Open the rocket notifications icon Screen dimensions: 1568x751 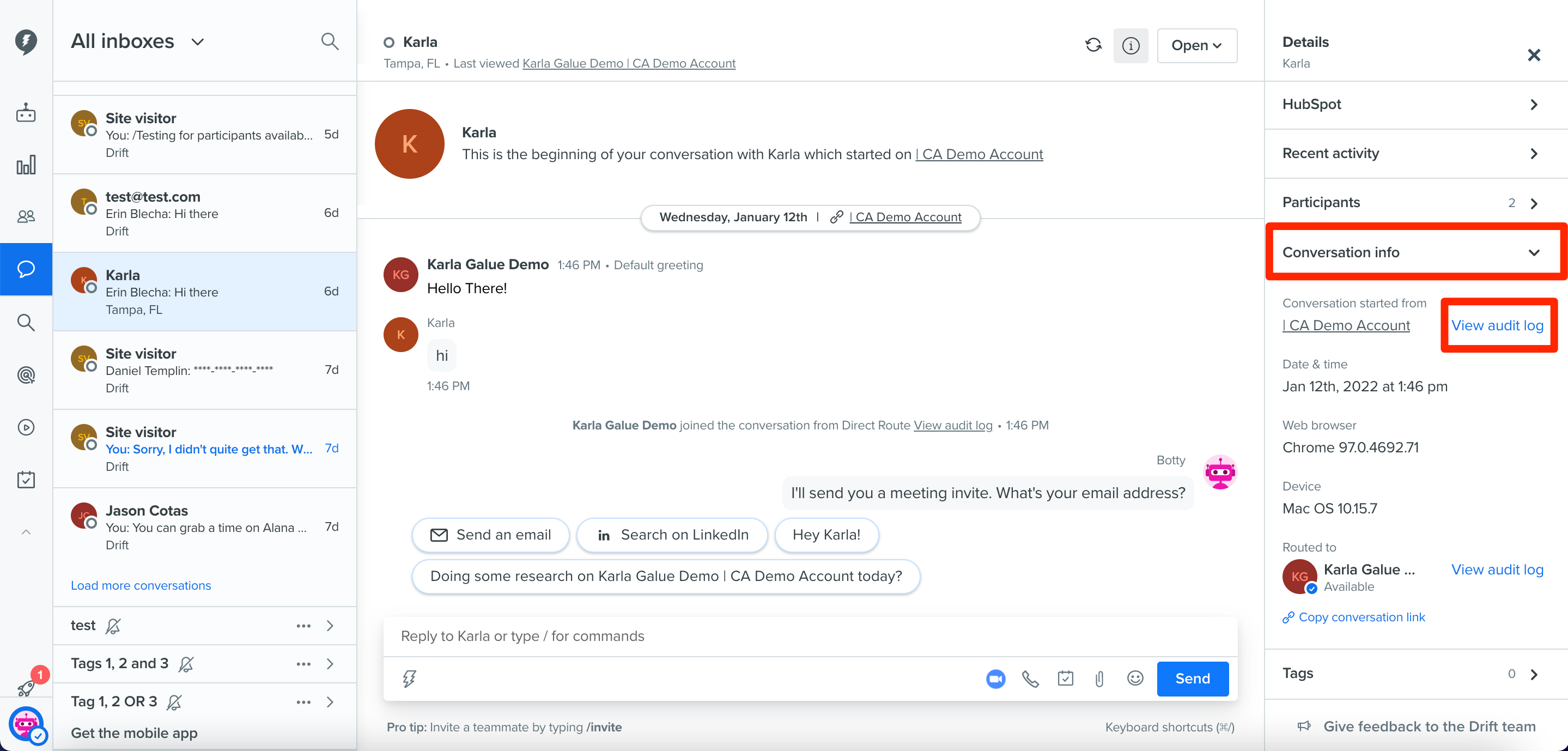tap(26, 688)
